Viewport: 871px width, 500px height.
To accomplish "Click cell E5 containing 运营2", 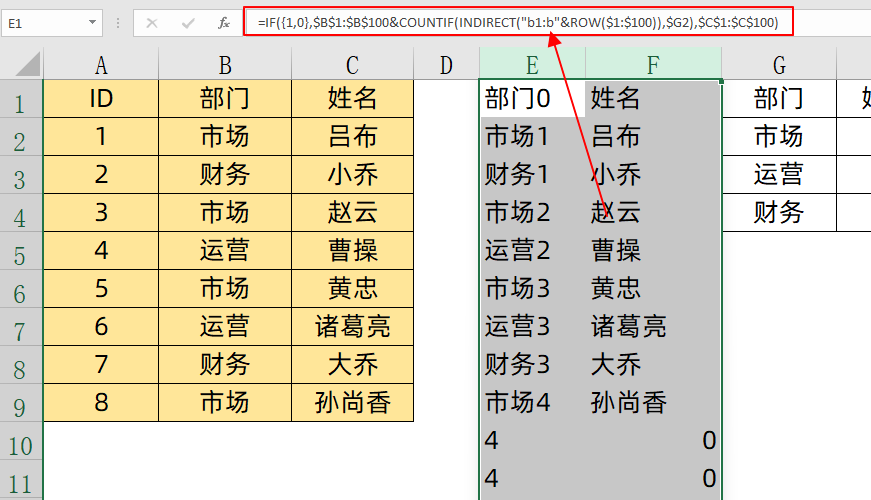I will [532, 251].
